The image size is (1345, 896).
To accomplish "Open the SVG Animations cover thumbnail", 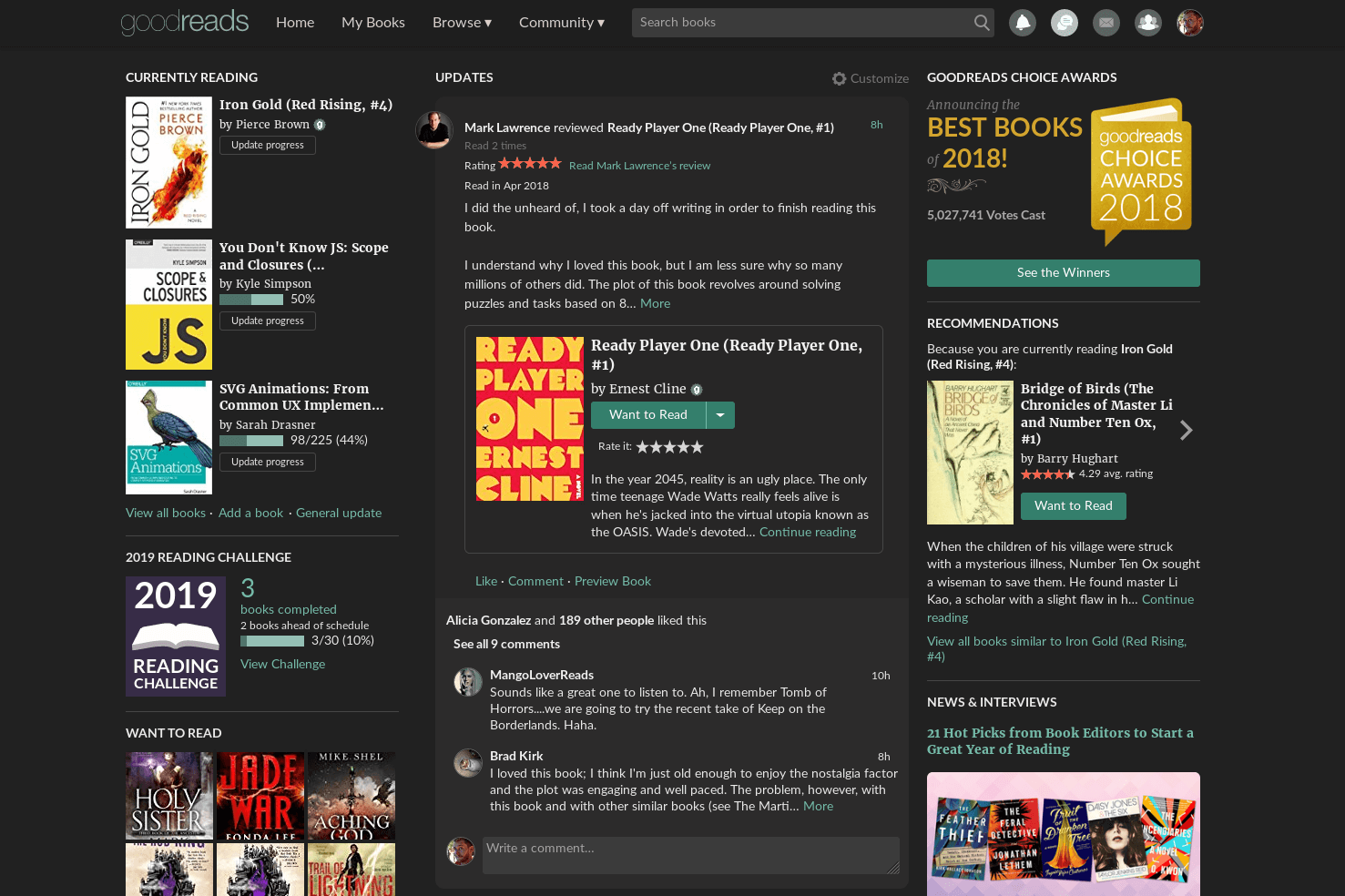I will click(168, 438).
